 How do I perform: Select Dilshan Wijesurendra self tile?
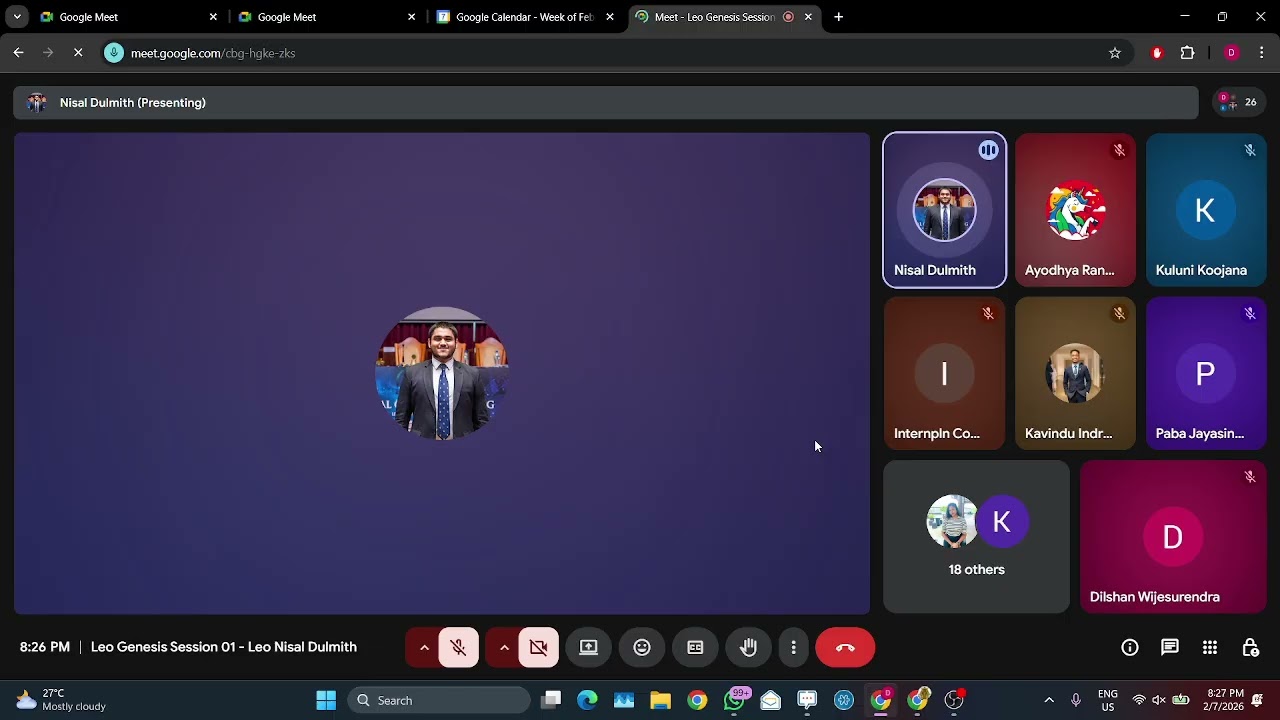coord(1173,537)
